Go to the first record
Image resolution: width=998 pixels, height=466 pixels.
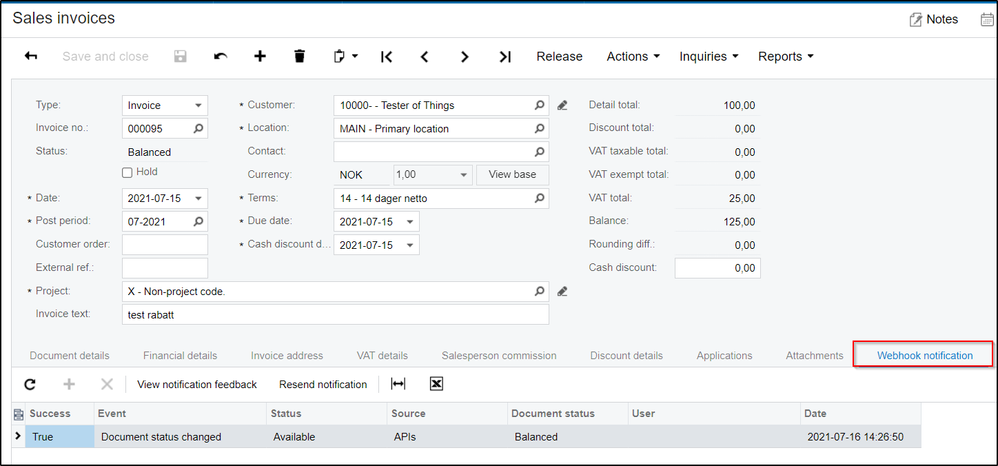[386, 57]
